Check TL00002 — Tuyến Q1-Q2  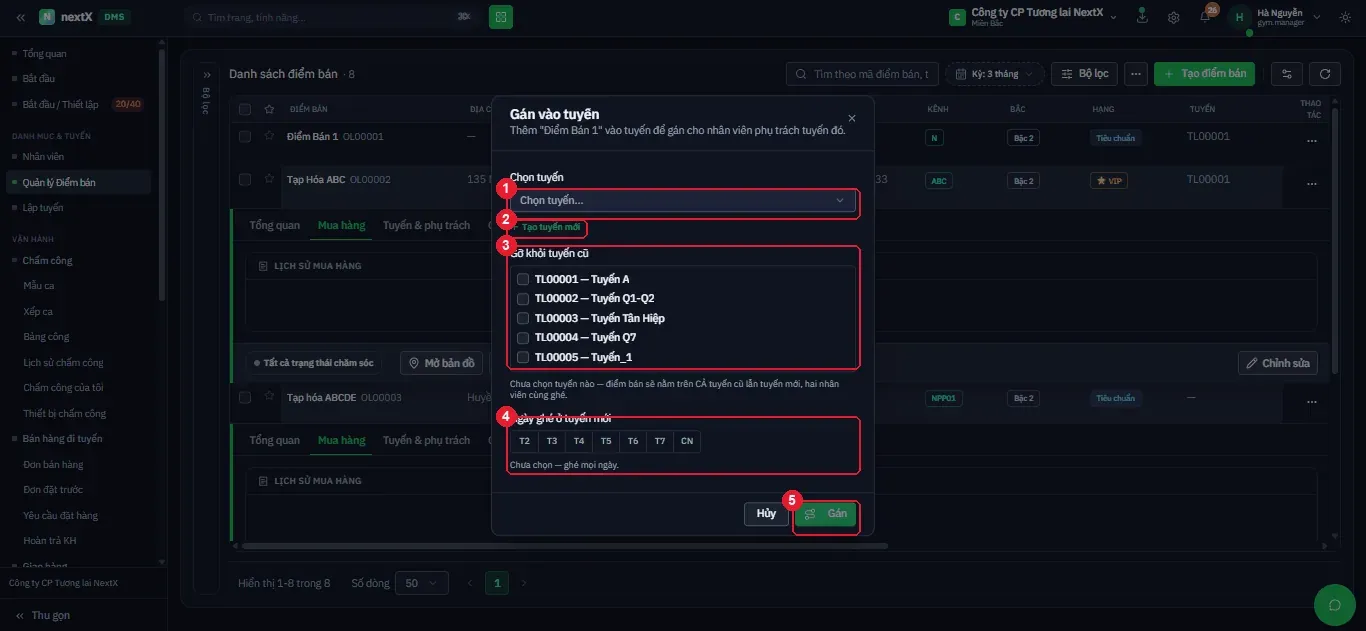click(522, 298)
